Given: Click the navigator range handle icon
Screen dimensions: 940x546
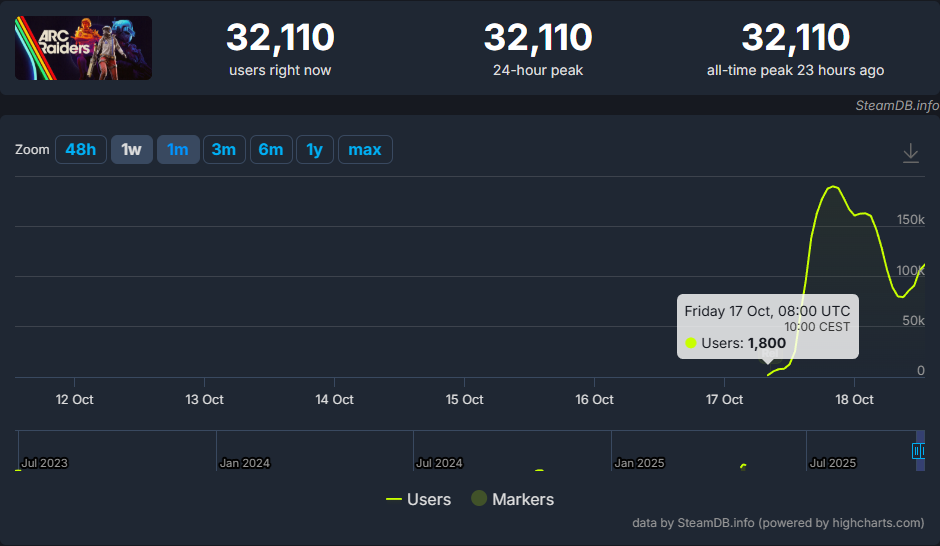Looking at the screenshot, I should click(x=918, y=451).
